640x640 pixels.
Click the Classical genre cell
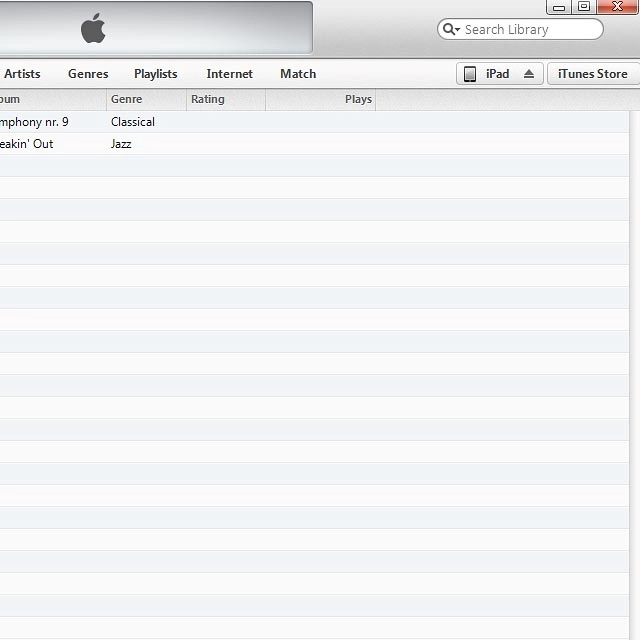click(133, 122)
